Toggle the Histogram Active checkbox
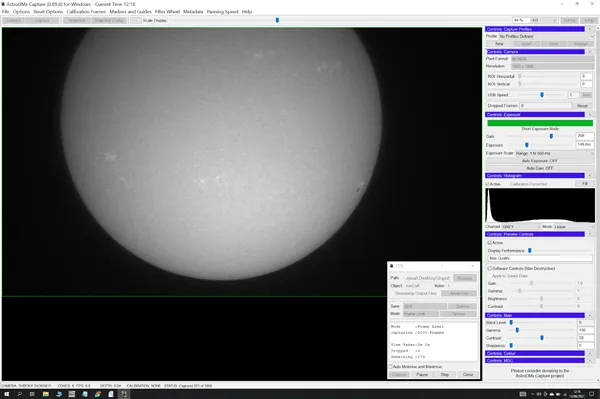 pos(488,184)
